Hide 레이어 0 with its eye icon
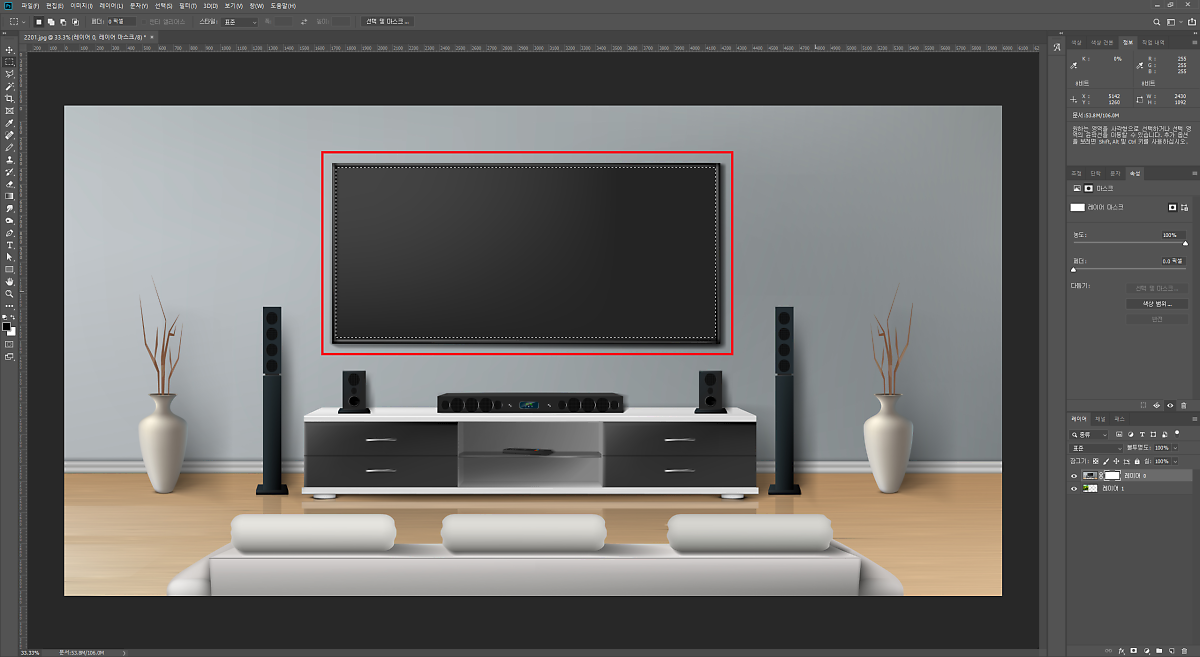Screen dimensions: 1200x657 pos(1075,476)
